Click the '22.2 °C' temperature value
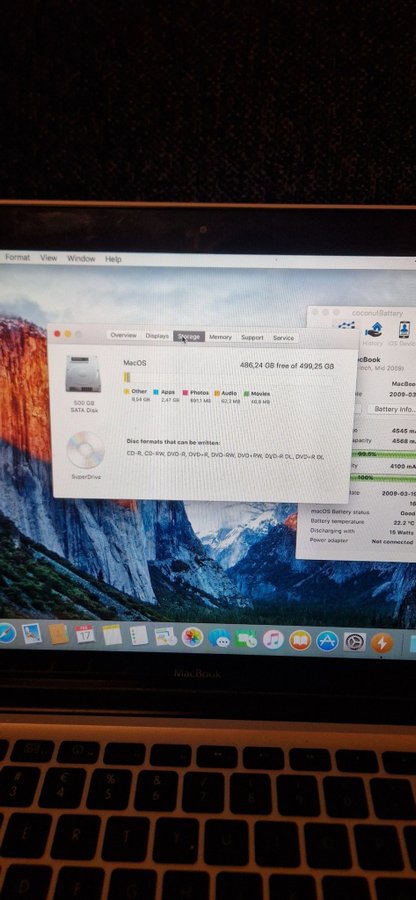Image resolution: width=416 pixels, height=900 pixels. pyautogui.click(x=403, y=523)
